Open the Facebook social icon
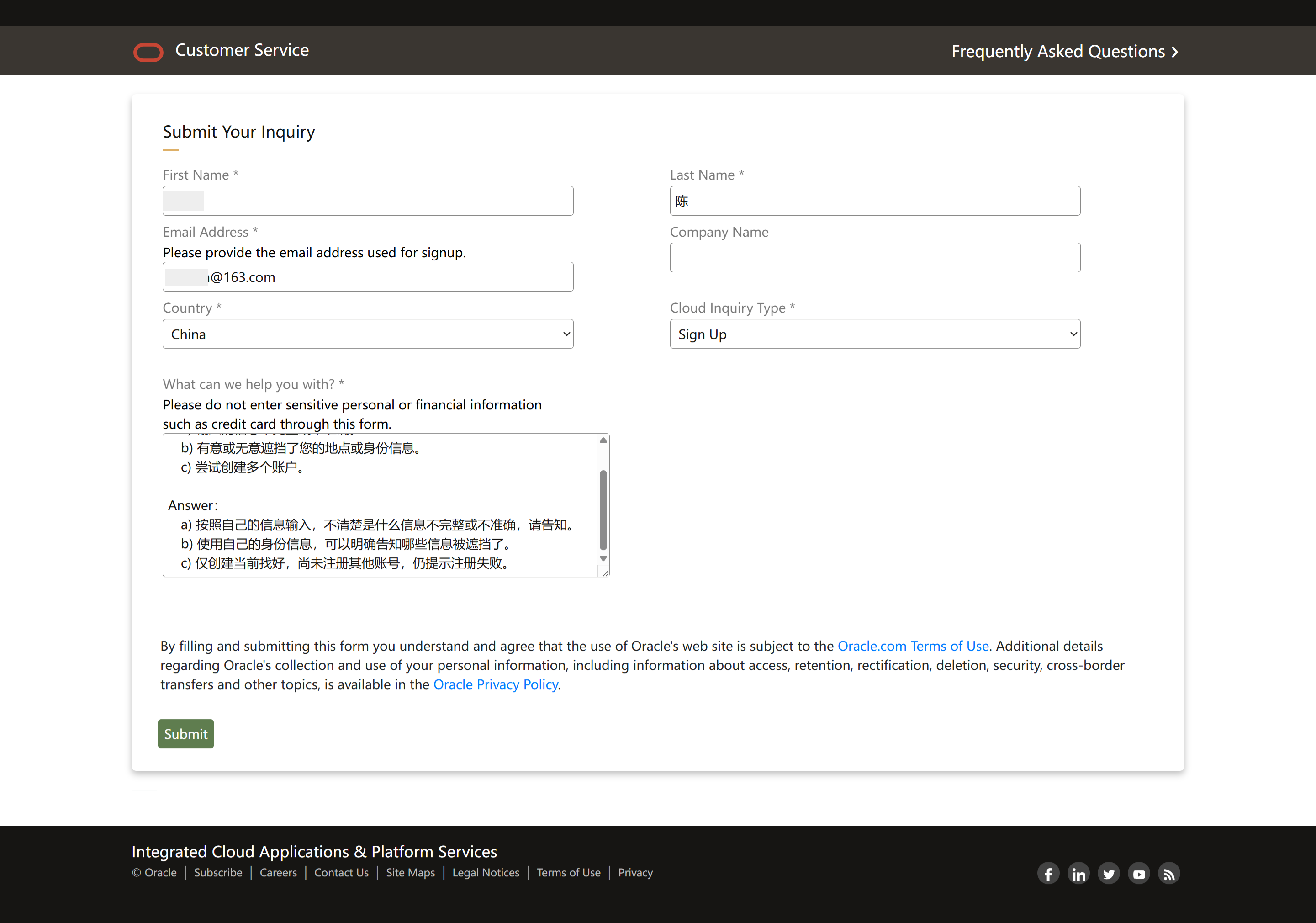The image size is (1316, 923). point(1048,874)
